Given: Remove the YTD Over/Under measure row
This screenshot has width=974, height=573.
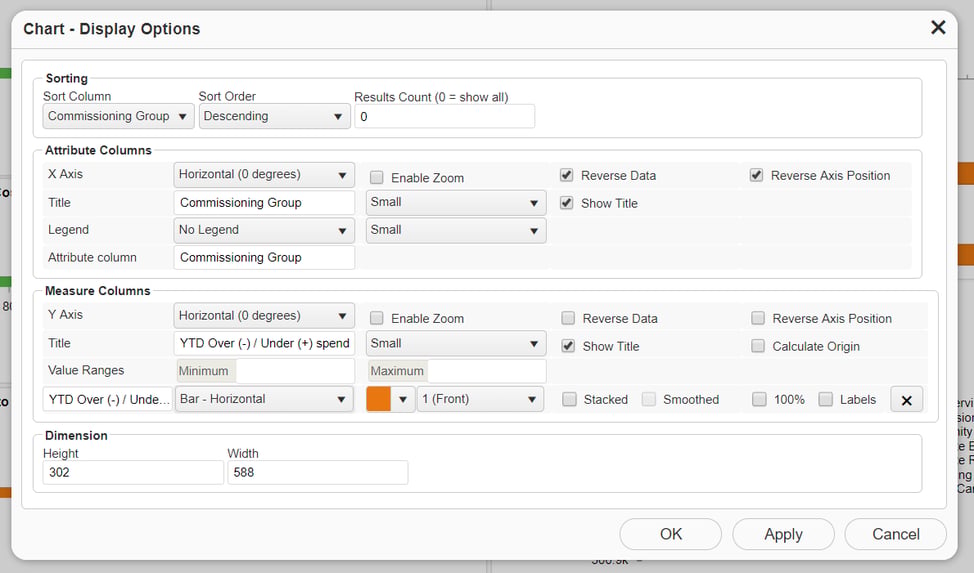Looking at the screenshot, I should (x=906, y=400).
